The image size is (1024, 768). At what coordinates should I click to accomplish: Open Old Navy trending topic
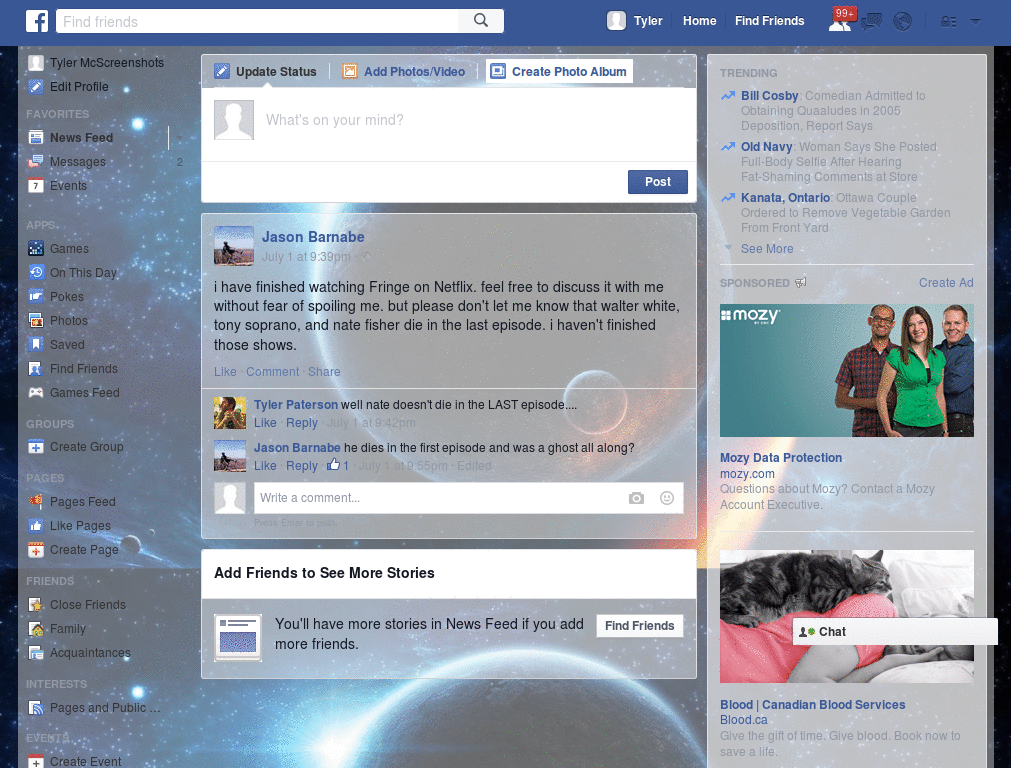click(766, 147)
